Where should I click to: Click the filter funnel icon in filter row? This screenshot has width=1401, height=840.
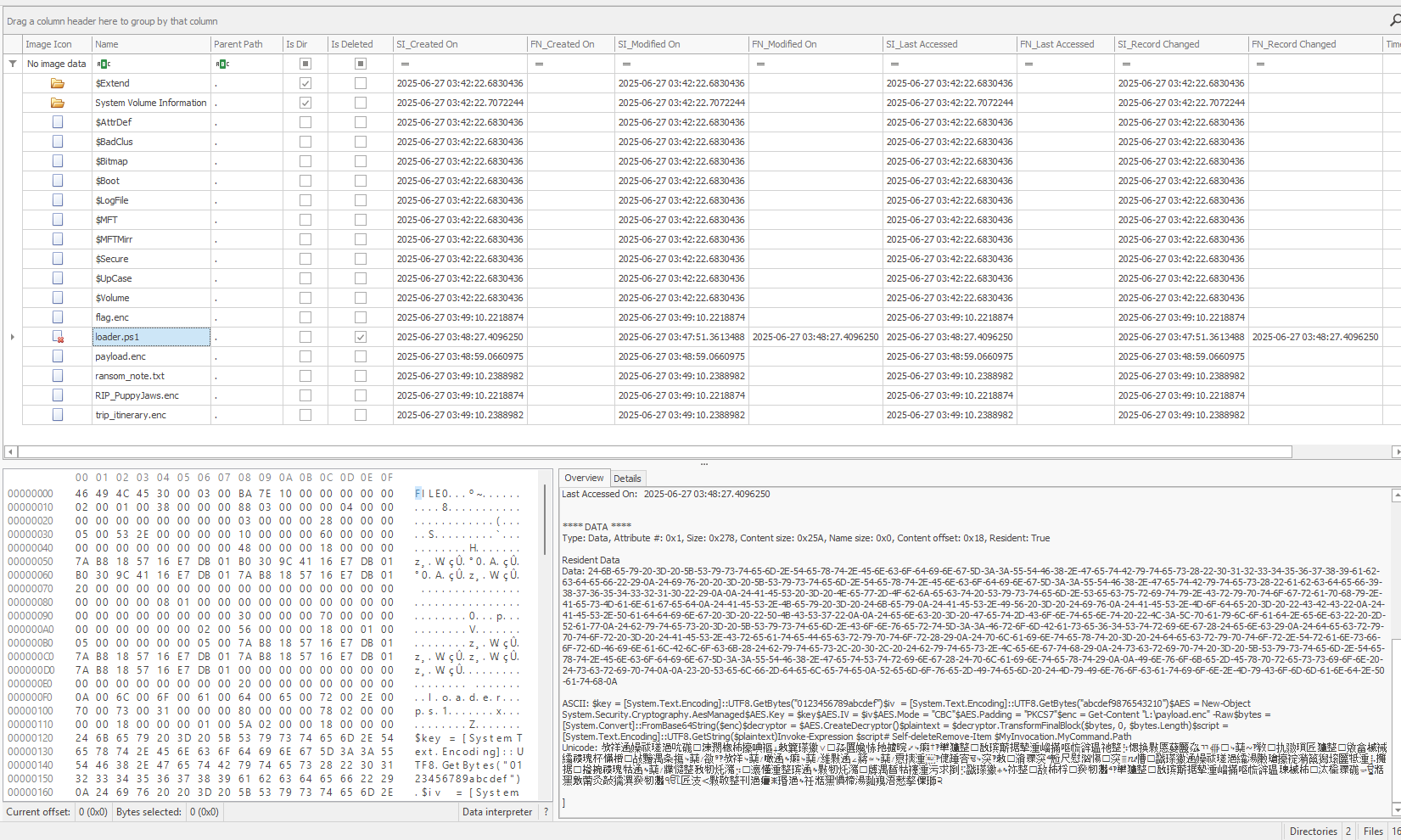pos(13,64)
